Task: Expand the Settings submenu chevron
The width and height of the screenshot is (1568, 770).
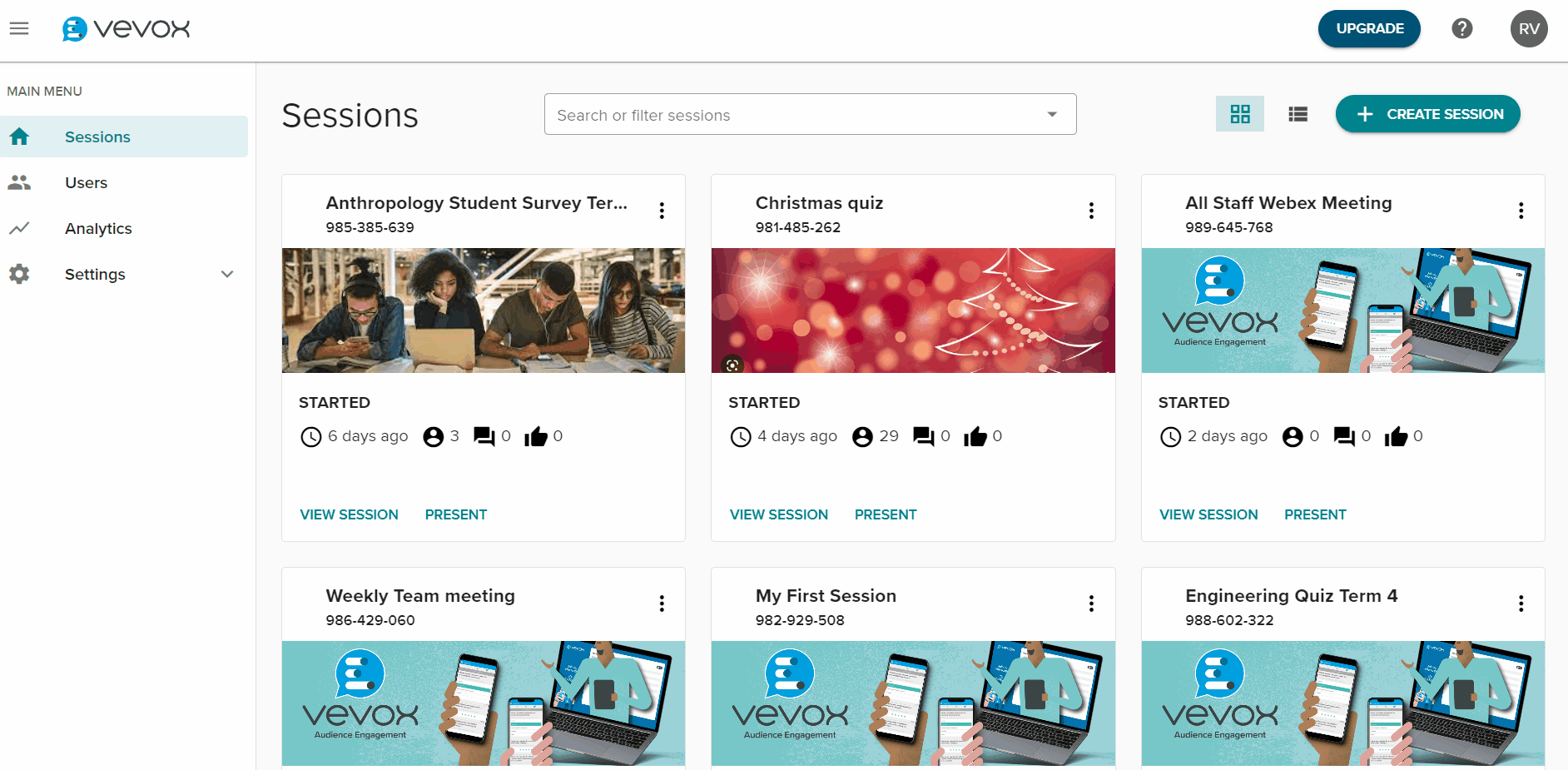Action: (227, 274)
